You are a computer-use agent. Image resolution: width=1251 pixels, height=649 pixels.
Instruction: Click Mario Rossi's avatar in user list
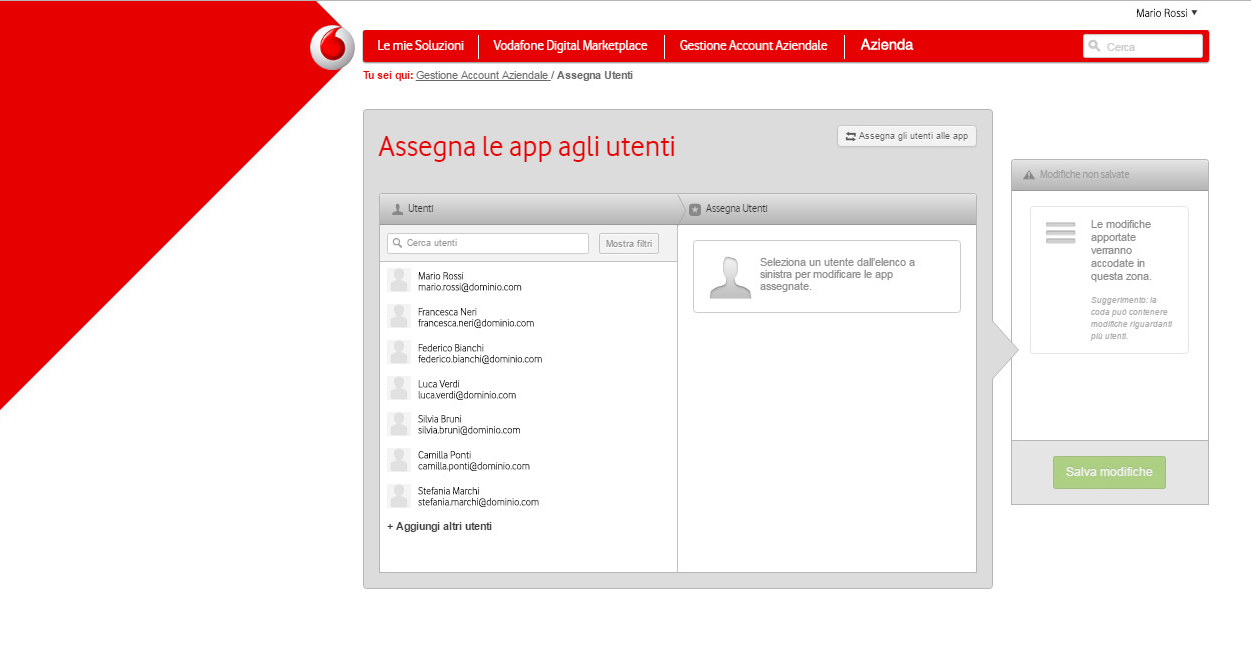pyautogui.click(x=399, y=281)
